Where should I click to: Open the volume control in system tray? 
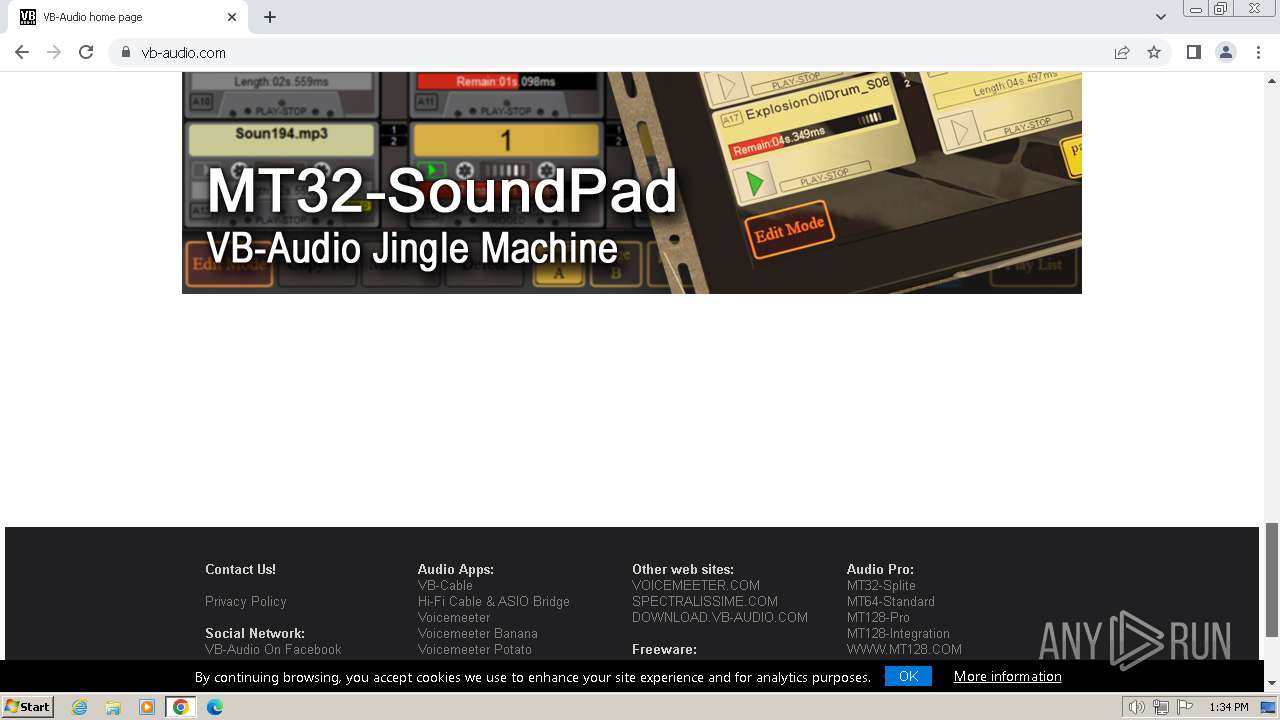(1137, 707)
